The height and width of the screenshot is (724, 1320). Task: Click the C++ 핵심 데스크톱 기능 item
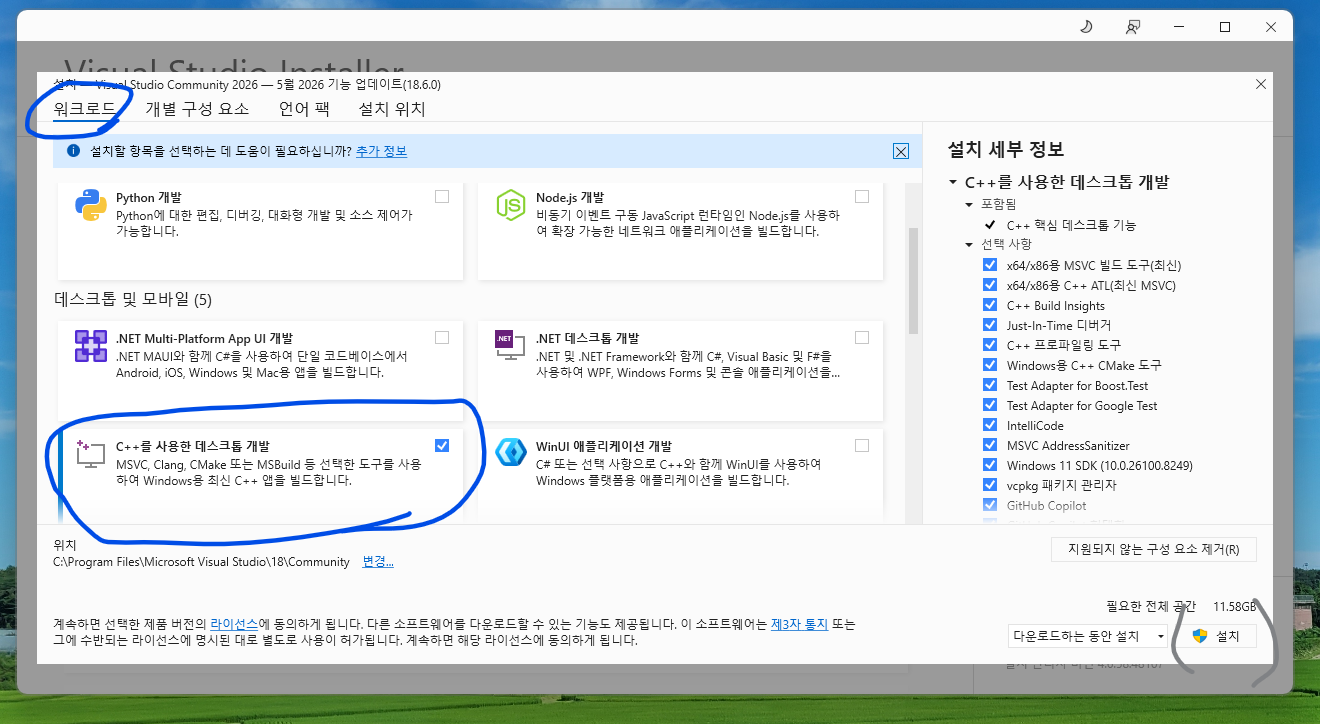(1071, 225)
